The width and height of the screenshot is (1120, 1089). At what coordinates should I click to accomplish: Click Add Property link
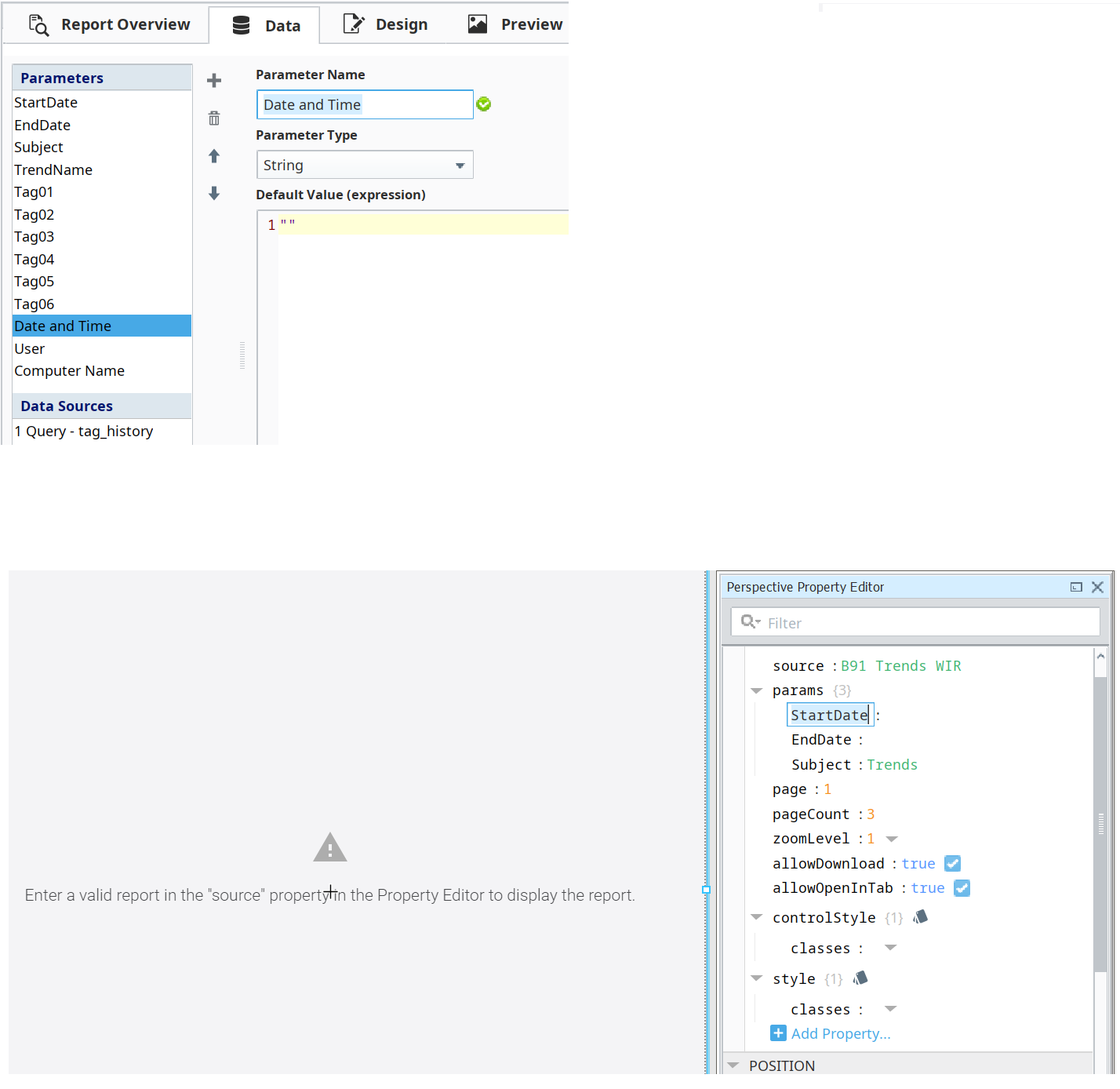click(x=841, y=1033)
